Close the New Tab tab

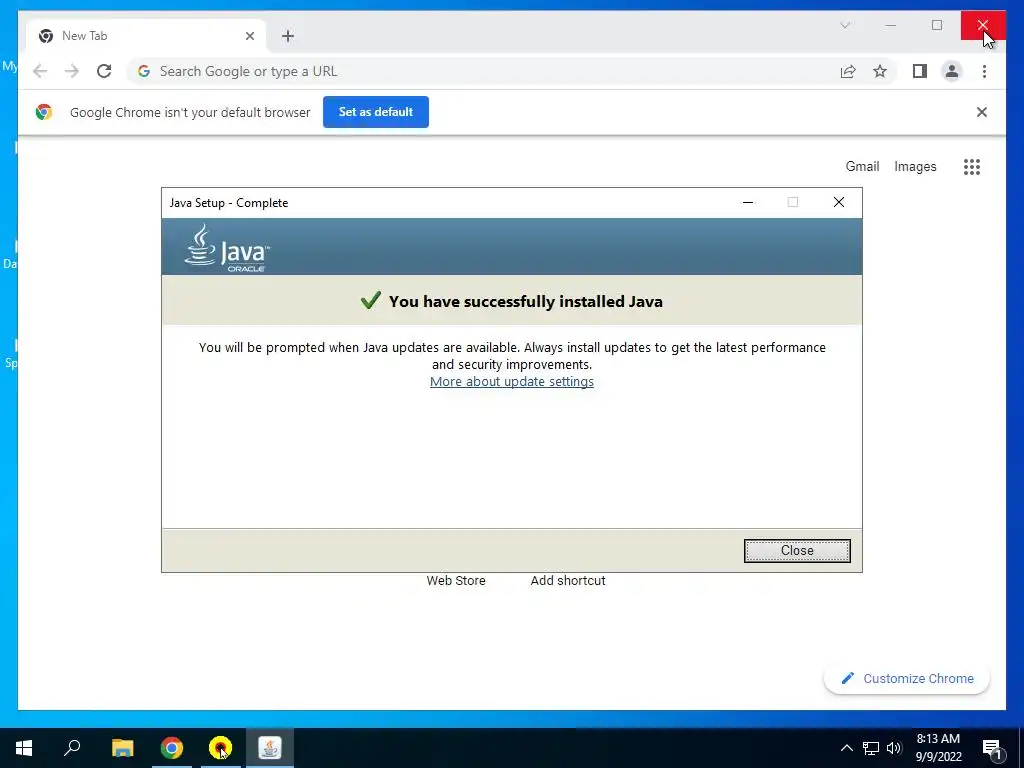tap(249, 36)
